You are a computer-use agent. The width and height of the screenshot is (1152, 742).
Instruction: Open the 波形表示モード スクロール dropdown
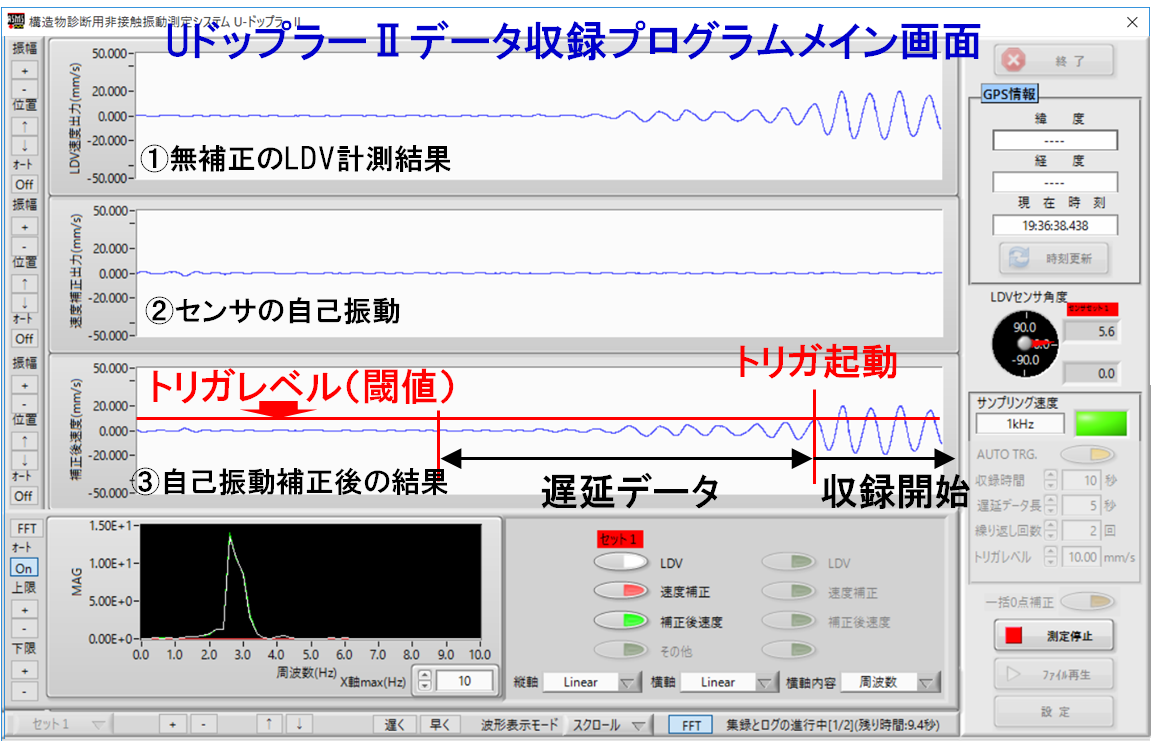pyautogui.click(x=607, y=725)
